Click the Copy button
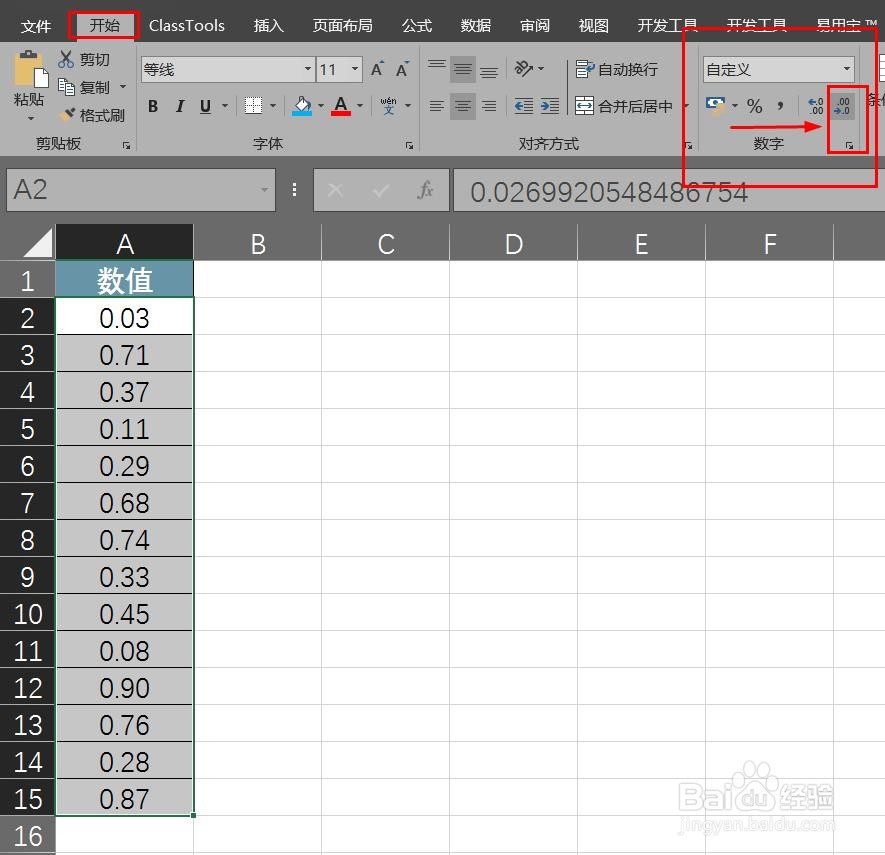885x855 pixels. 85,87
